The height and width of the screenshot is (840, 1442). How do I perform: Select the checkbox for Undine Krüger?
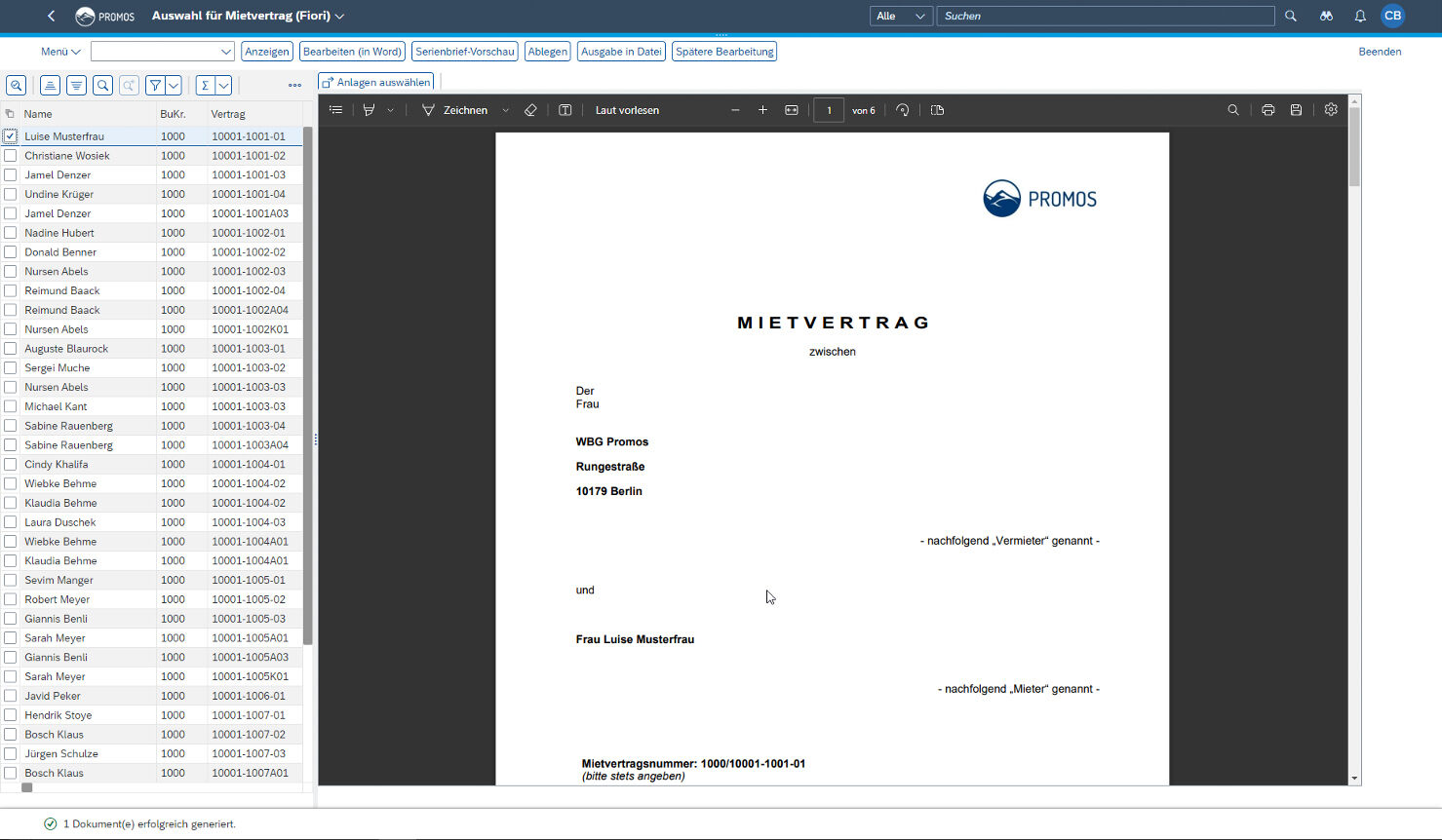11,194
